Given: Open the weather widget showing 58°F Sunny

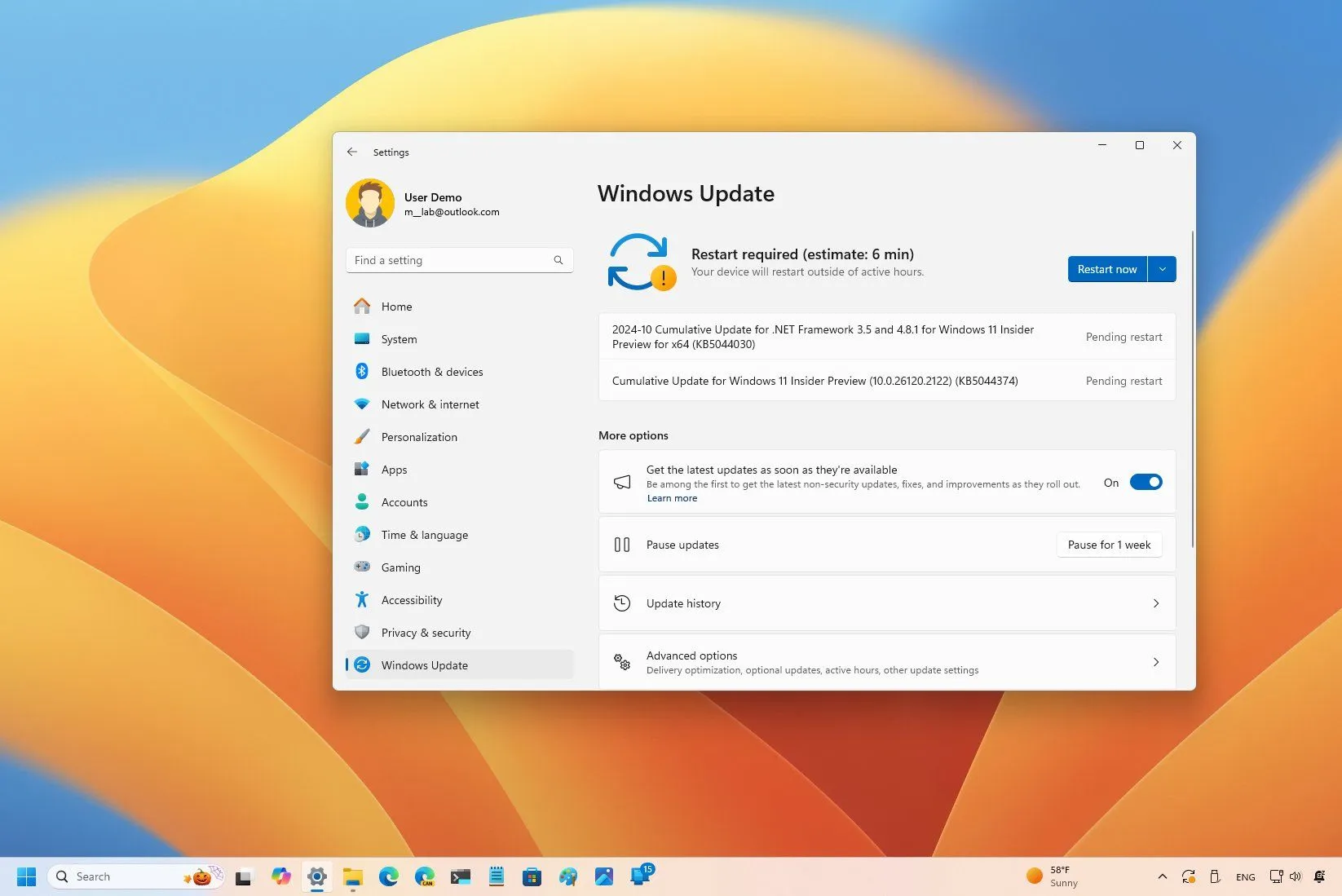Looking at the screenshot, I should 1053,876.
